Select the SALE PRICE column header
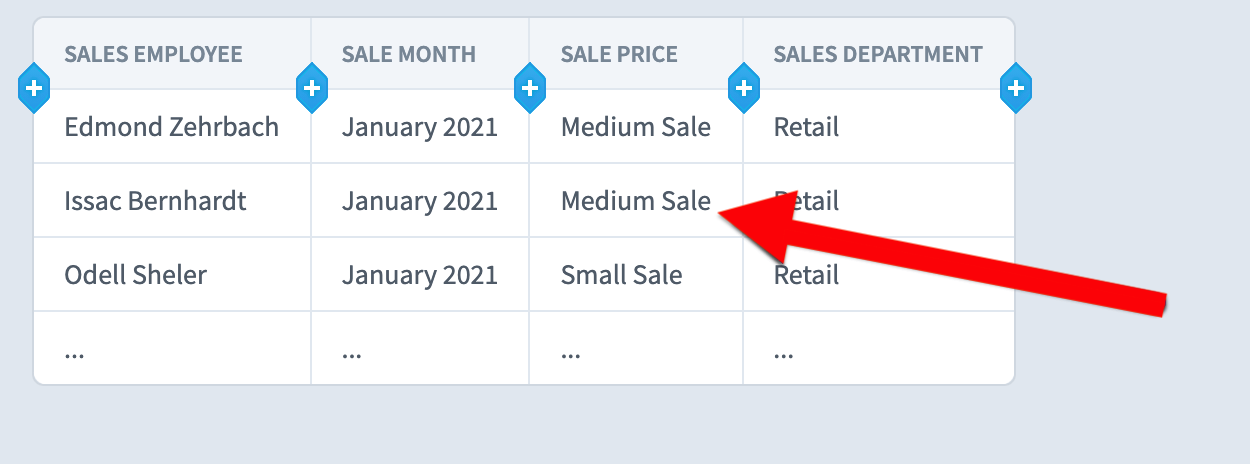 click(619, 54)
